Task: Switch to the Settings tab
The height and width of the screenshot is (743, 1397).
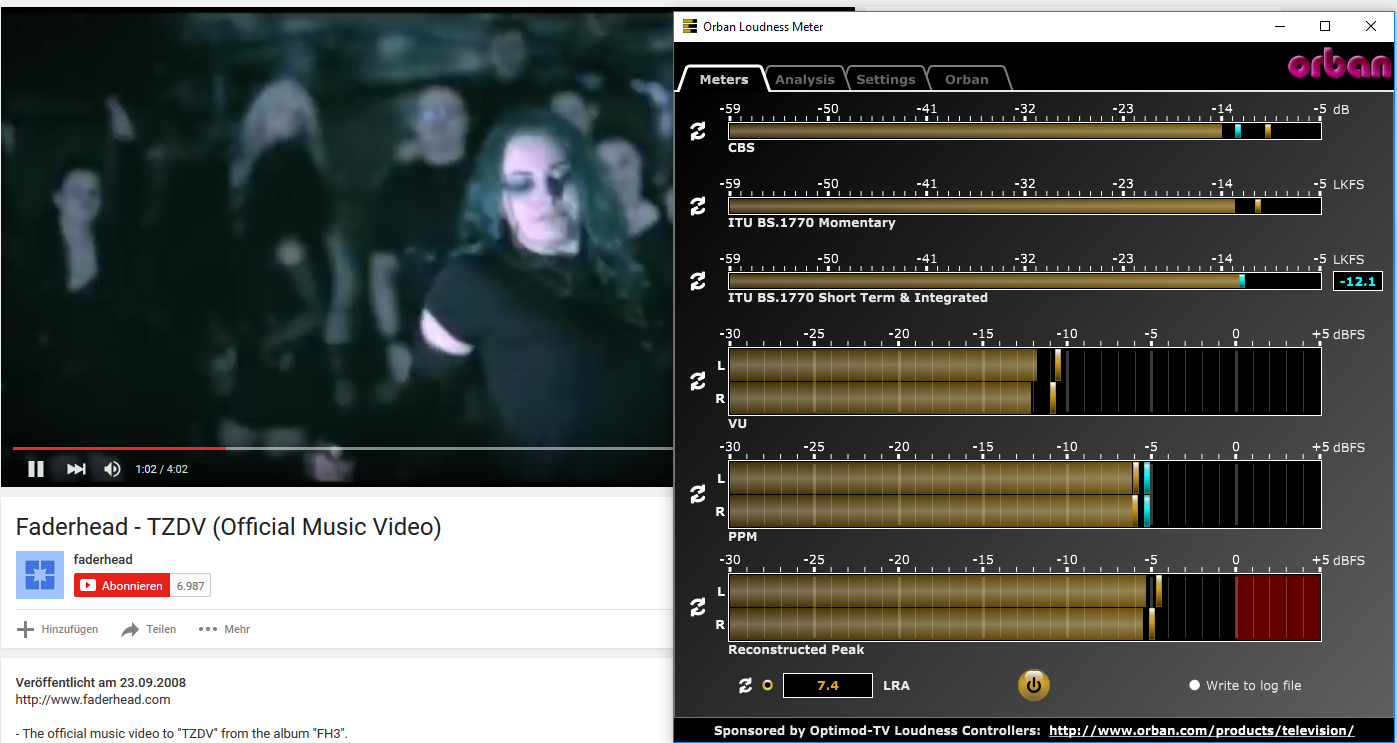Action: click(x=886, y=79)
